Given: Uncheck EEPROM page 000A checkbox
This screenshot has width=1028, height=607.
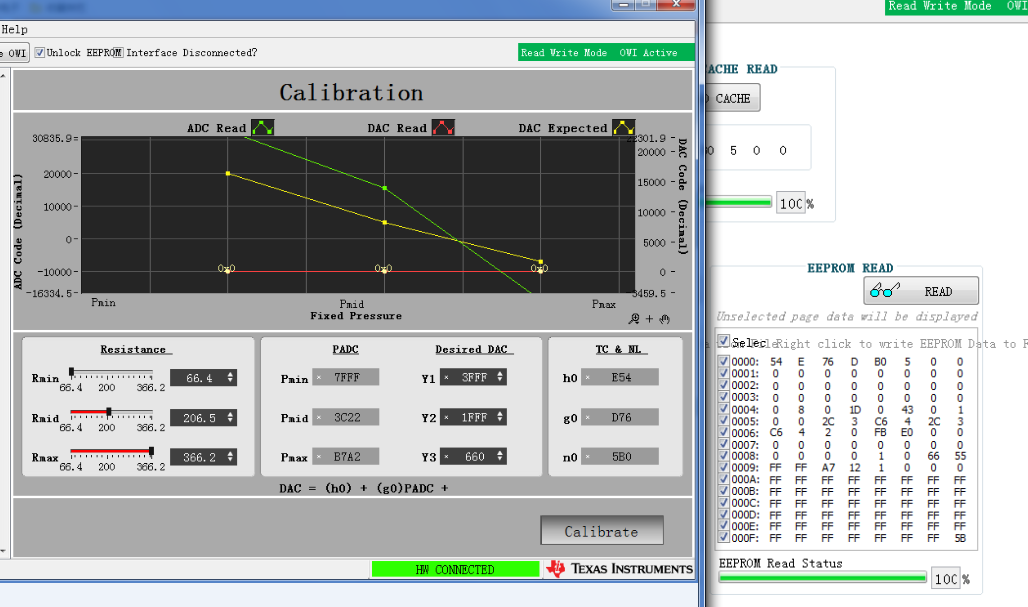Looking at the screenshot, I should click(x=723, y=479).
